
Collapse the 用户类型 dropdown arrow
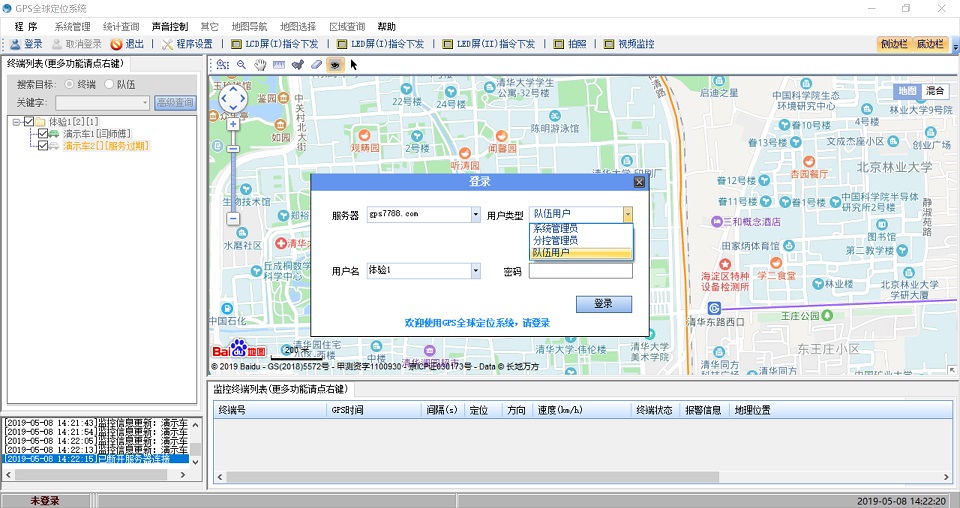click(x=628, y=214)
